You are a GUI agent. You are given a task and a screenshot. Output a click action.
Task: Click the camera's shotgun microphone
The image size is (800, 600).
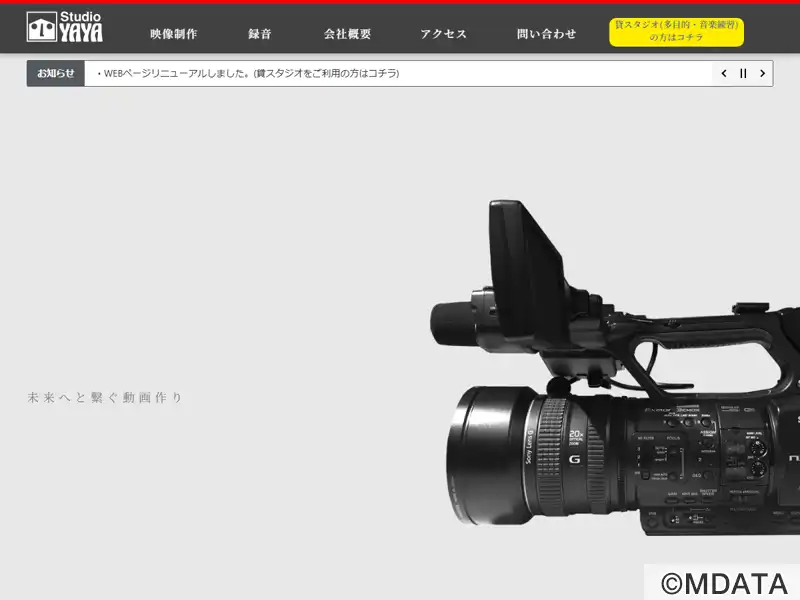click(x=454, y=323)
